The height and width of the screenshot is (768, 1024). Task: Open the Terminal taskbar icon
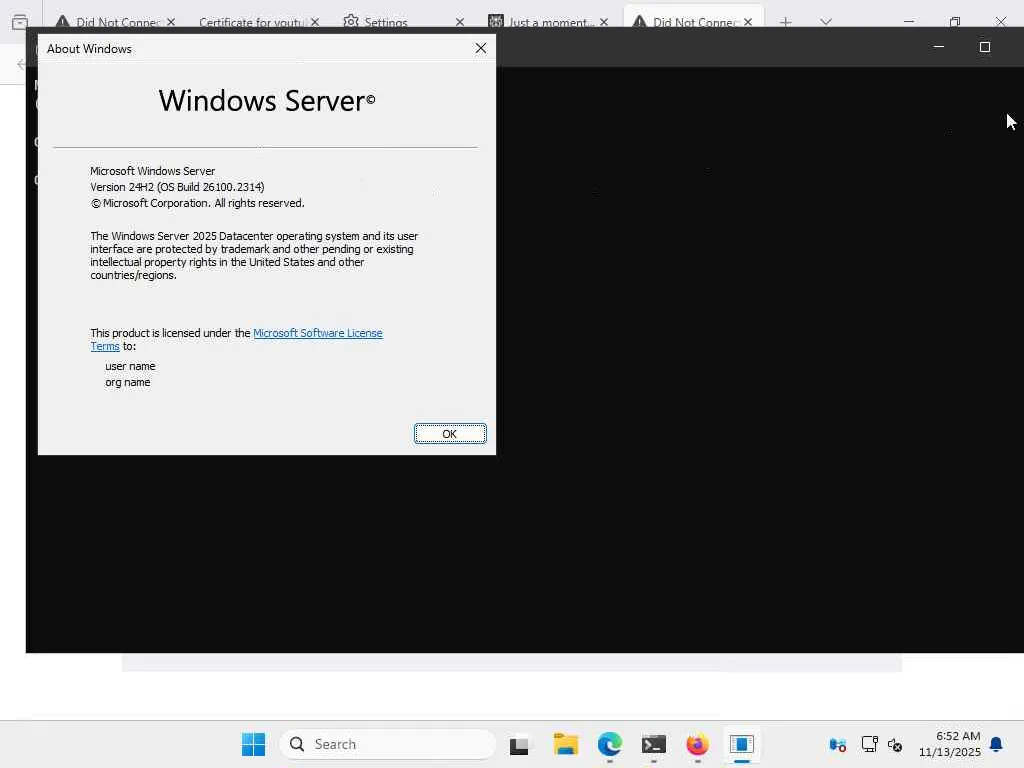pos(653,744)
